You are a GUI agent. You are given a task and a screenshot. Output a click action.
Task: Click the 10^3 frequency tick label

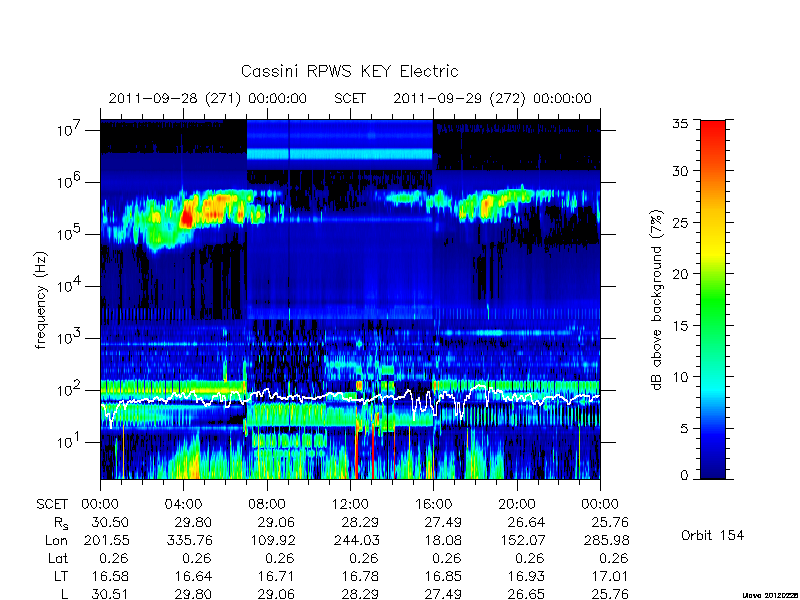tap(70, 338)
